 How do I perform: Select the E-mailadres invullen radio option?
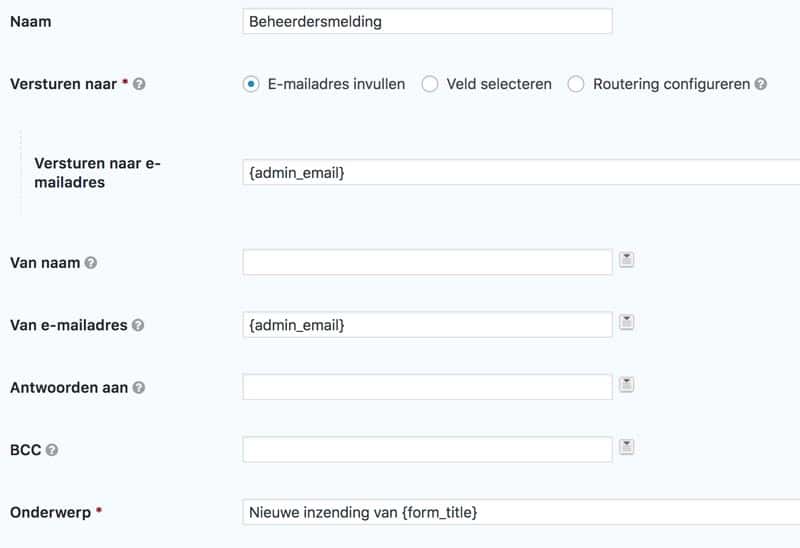(251, 84)
